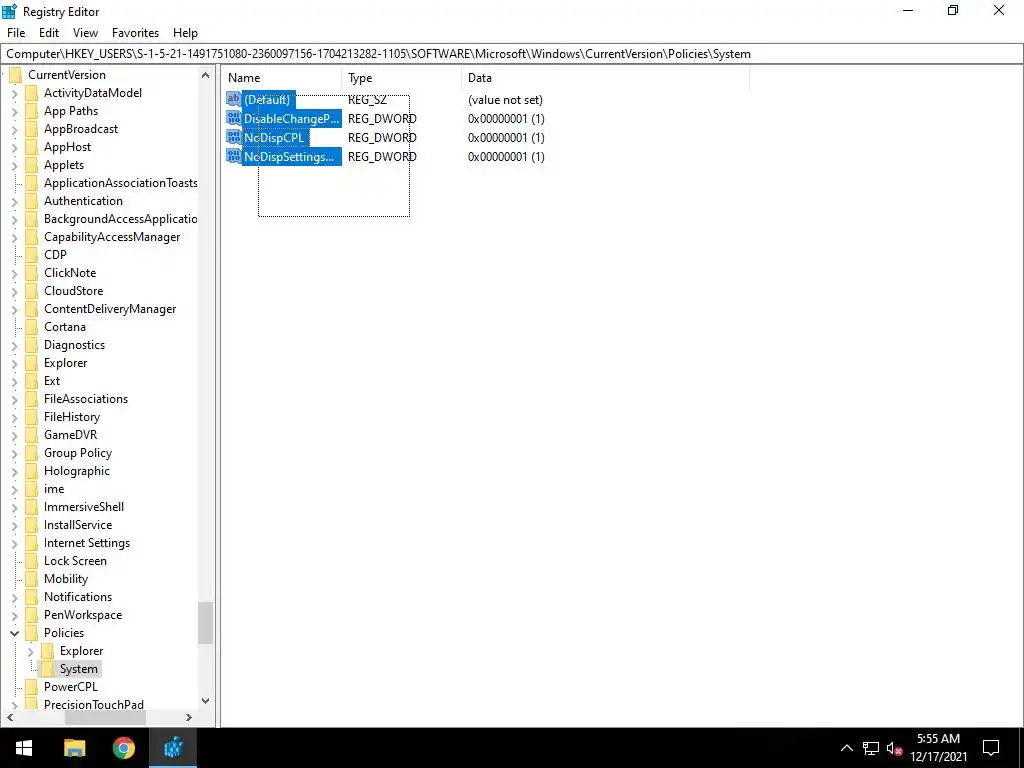This screenshot has height=768, width=1024.
Task: Collapse the Policies key
Action: pos(14,633)
